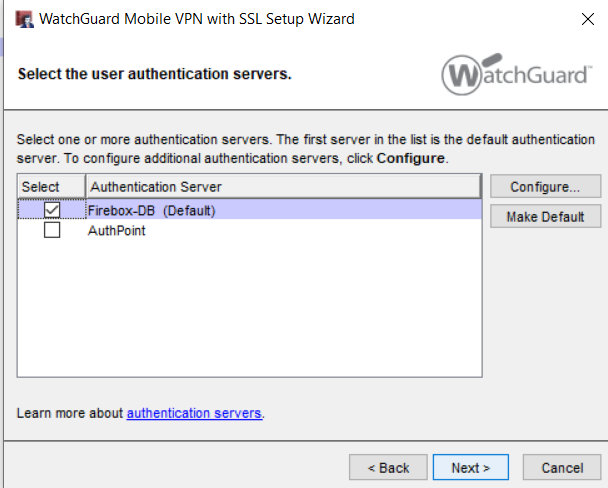
Task: Open the authentication servers help link
Action: (194, 413)
